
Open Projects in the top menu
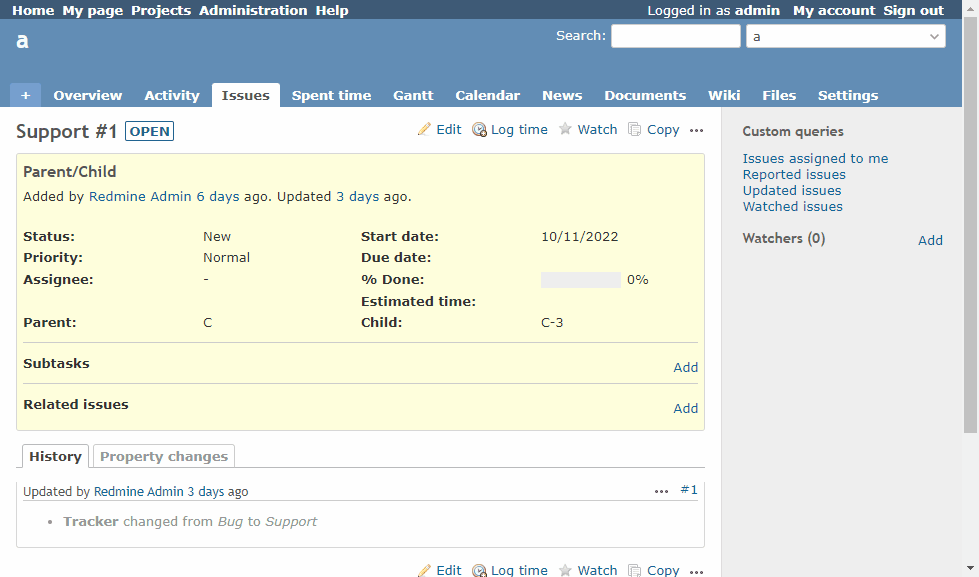coord(161,10)
